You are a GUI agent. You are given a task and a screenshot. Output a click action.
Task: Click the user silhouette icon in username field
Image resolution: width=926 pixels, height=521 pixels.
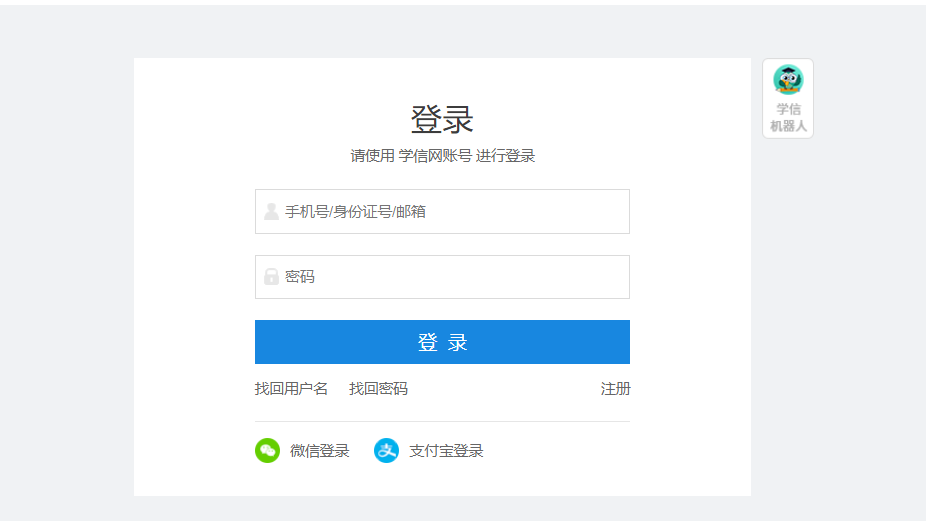click(x=271, y=211)
